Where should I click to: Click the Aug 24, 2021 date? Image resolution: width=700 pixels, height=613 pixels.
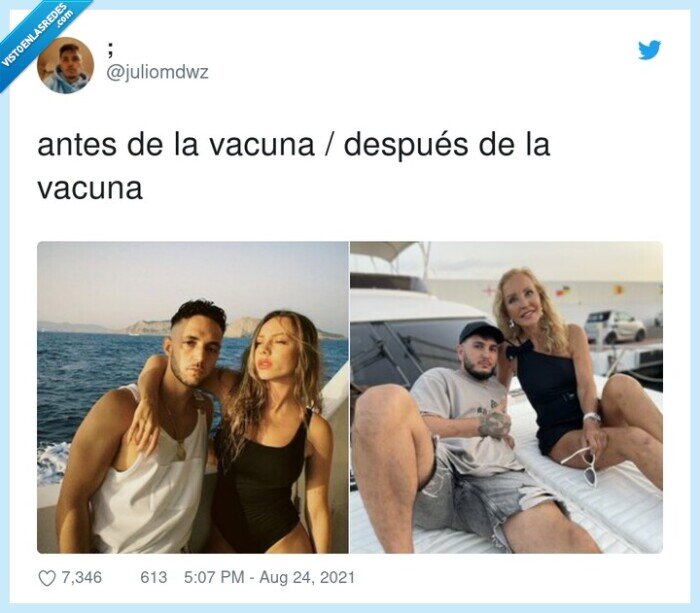tap(307, 577)
